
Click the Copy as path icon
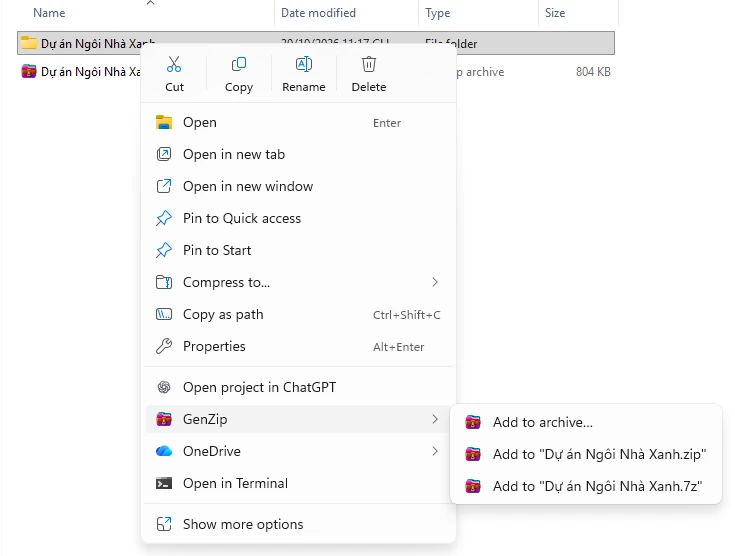click(x=164, y=314)
